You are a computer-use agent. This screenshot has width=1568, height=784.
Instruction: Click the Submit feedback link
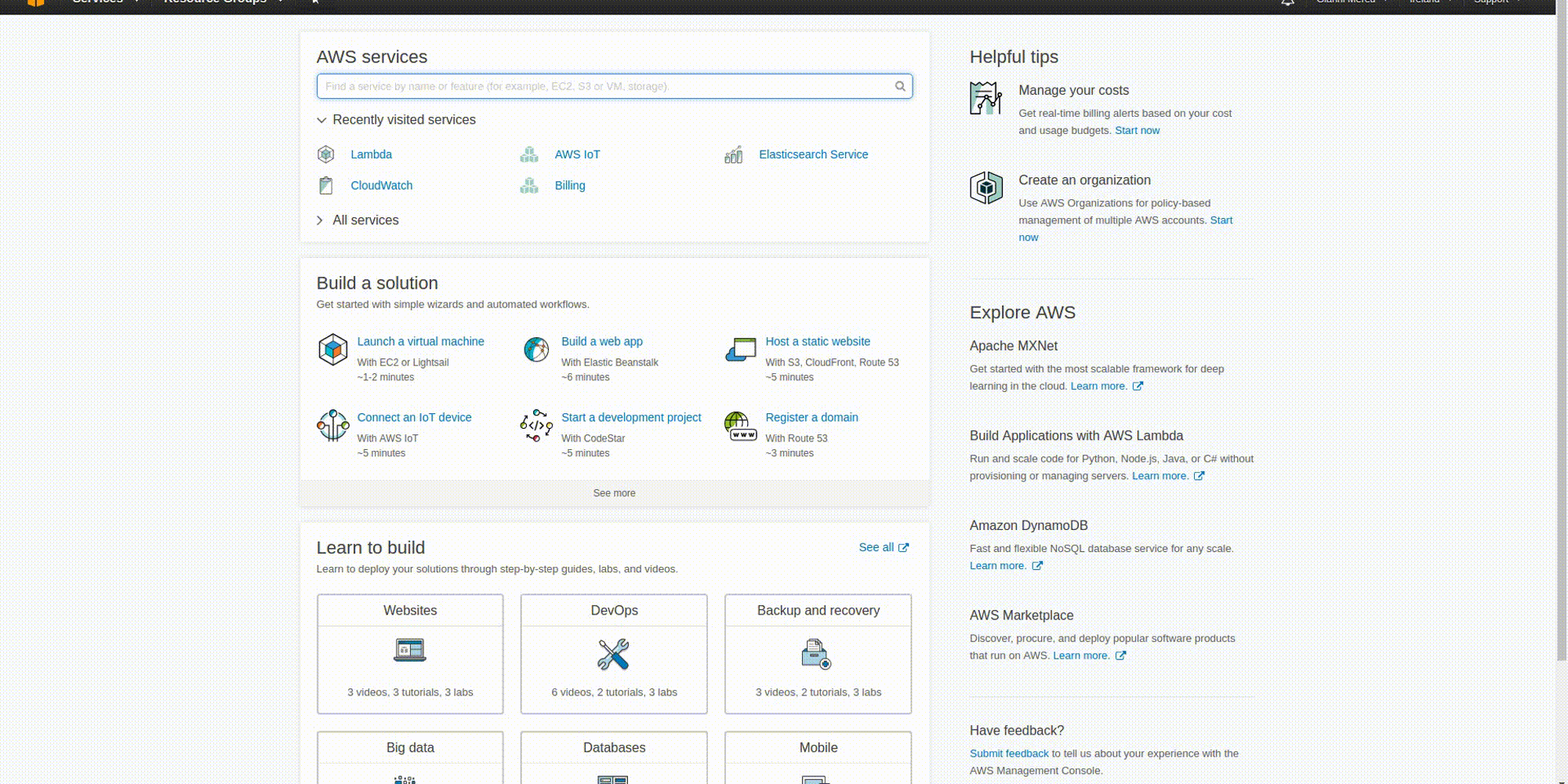pyautogui.click(x=1009, y=753)
